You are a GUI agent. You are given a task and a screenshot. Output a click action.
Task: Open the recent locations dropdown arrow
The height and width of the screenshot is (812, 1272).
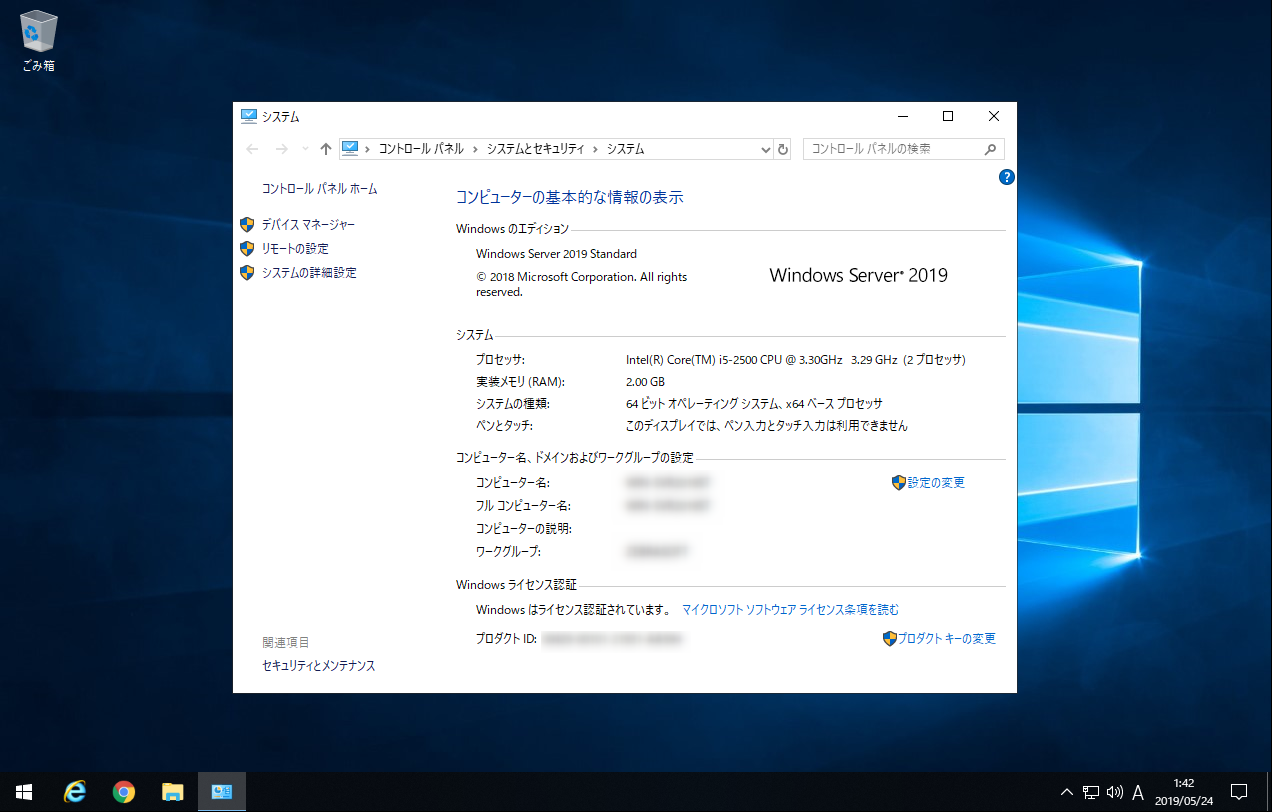304,149
